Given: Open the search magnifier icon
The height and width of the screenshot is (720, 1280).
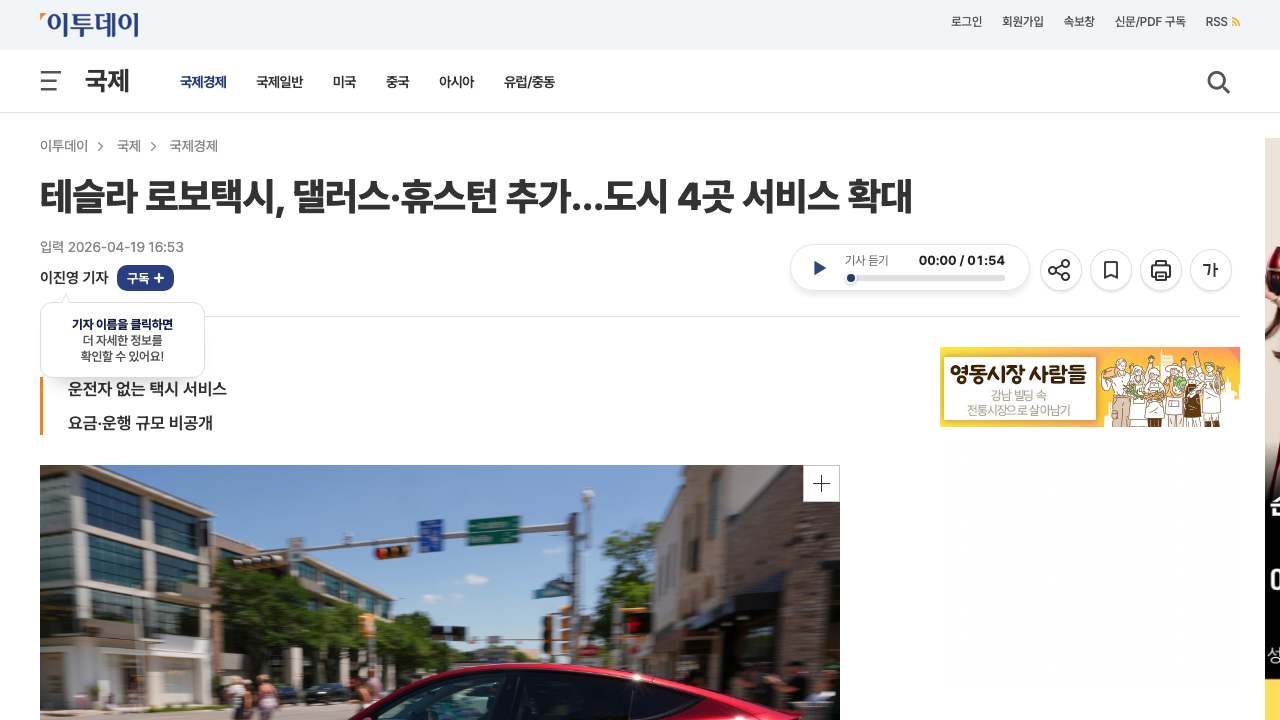Looking at the screenshot, I should point(1218,82).
